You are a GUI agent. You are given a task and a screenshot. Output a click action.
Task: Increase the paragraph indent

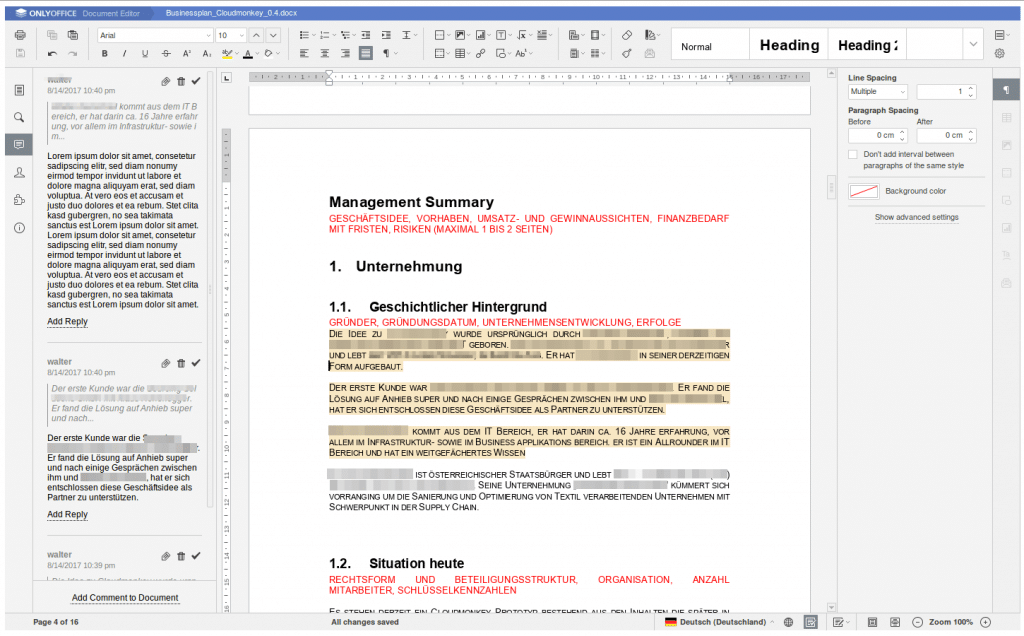coord(386,35)
